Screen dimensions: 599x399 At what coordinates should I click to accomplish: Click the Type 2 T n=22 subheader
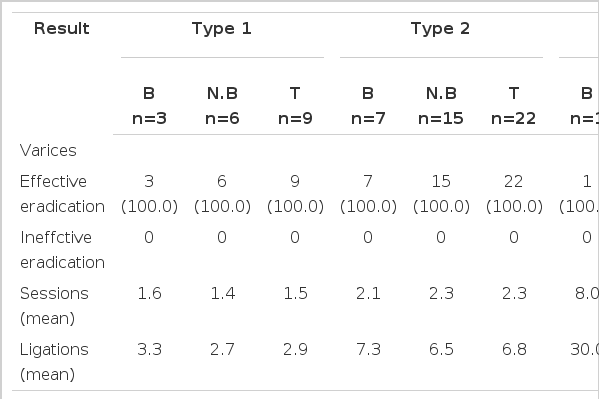[514, 106]
